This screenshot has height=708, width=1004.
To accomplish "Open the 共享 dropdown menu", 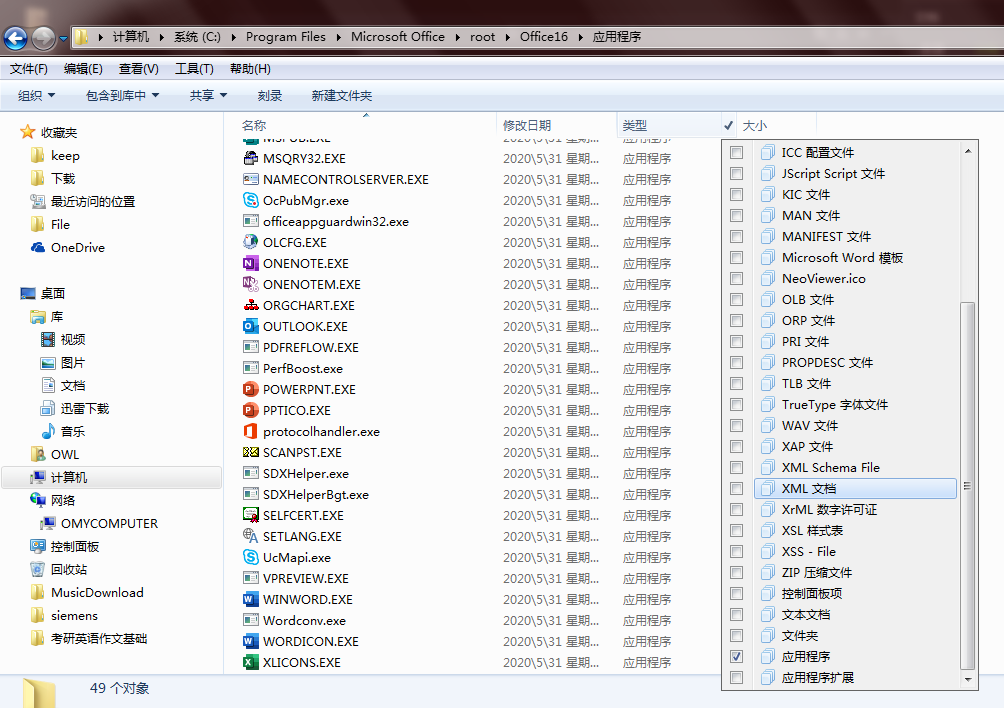I will click(x=208, y=95).
